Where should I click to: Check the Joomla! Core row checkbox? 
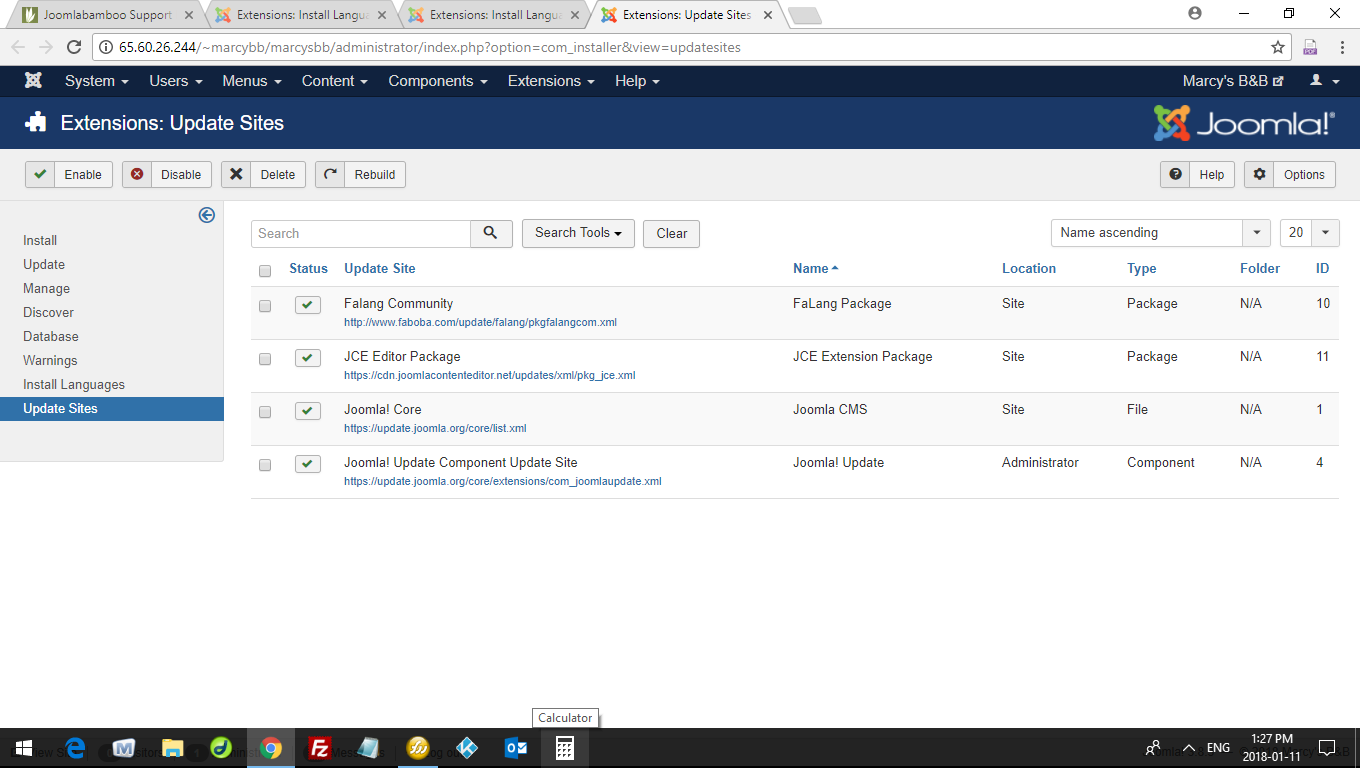(x=265, y=412)
